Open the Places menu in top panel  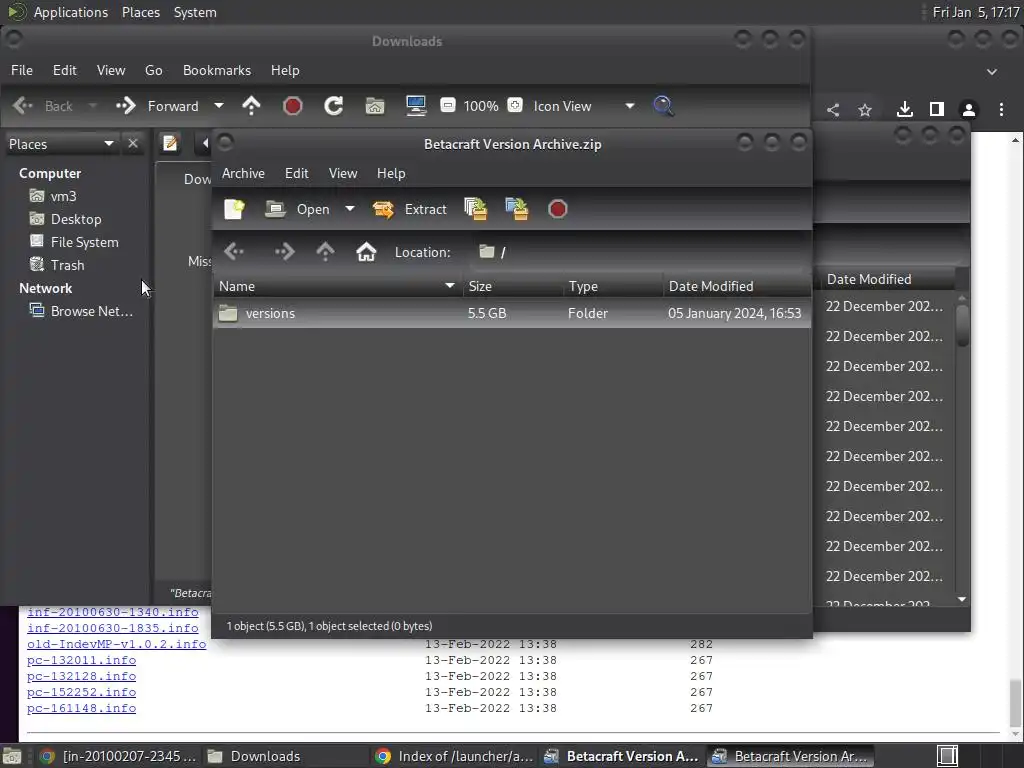(x=140, y=12)
